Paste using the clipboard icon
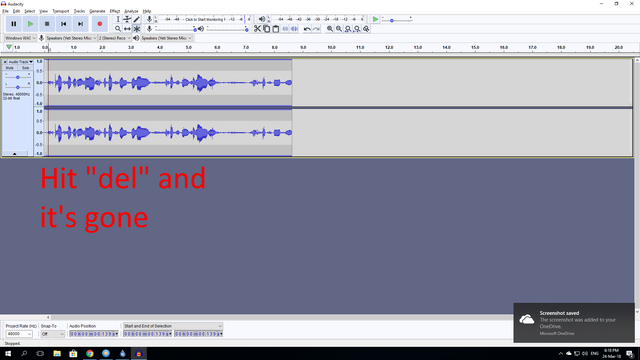Screen dimensions: 640x360 (276, 29)
